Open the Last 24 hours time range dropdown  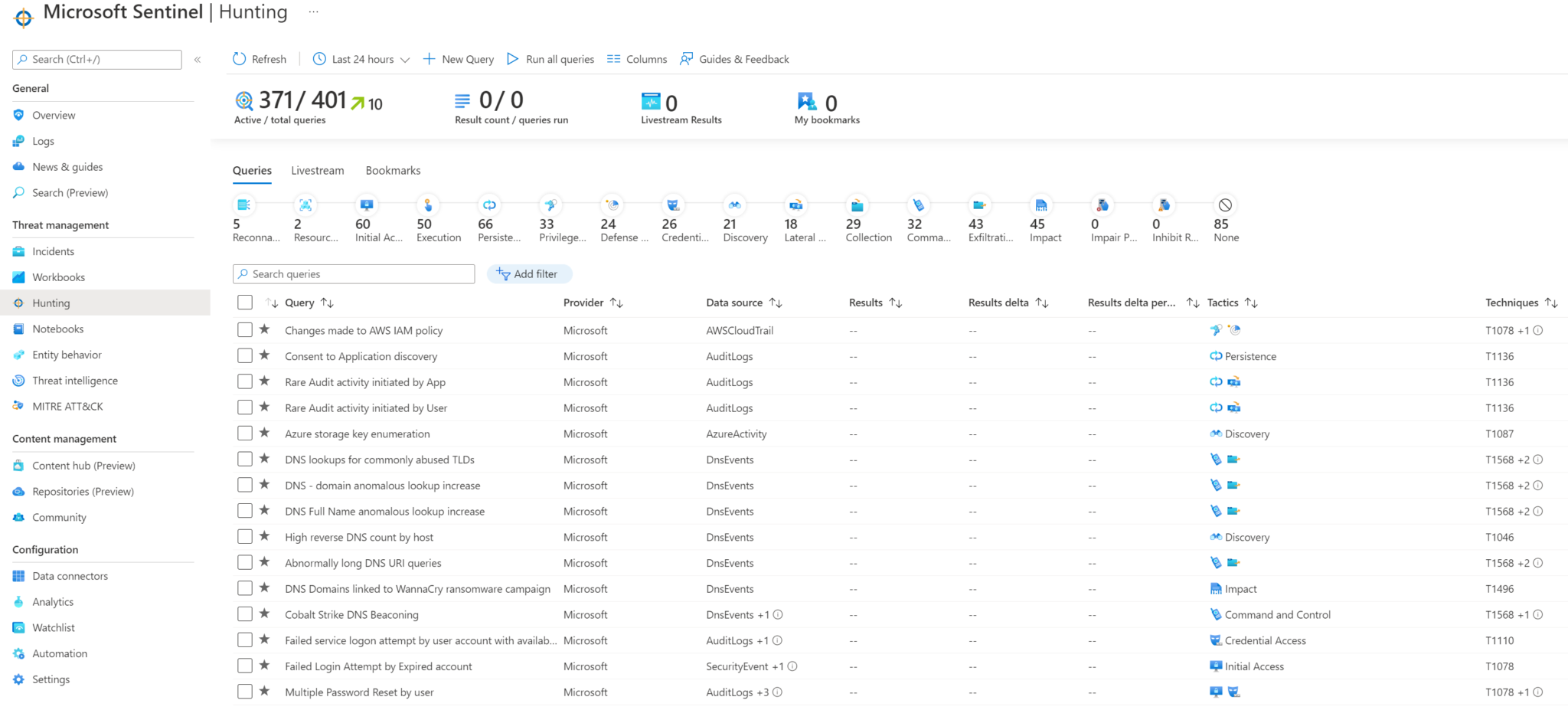[360, 59]
